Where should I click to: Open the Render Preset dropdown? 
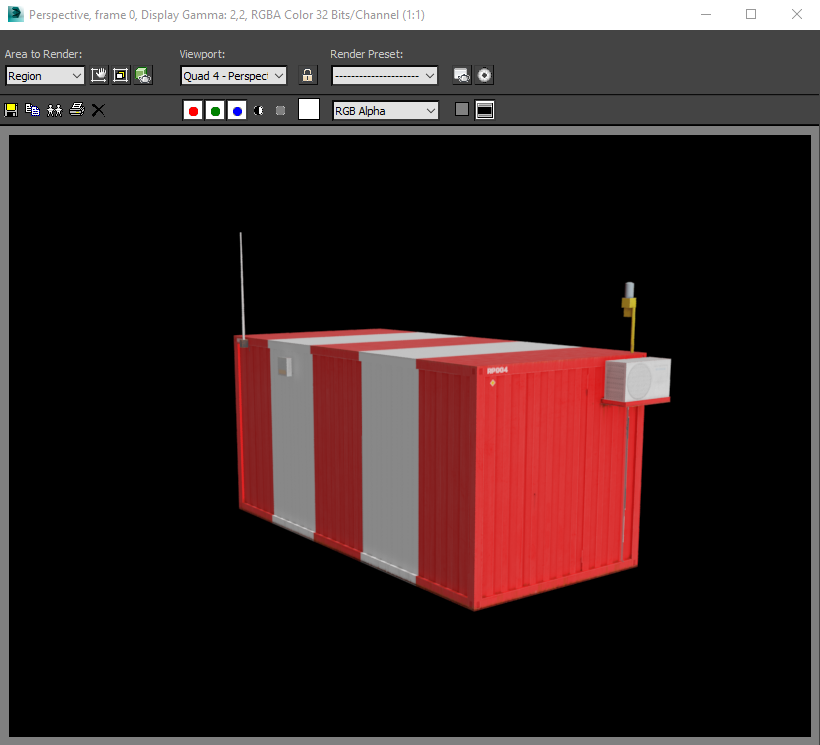pos(384,76)
